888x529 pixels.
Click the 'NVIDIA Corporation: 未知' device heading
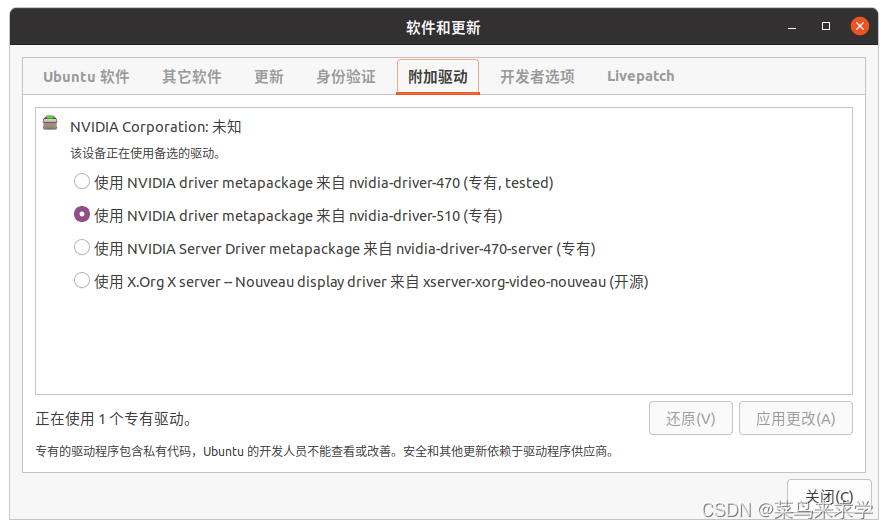point(156,127)
